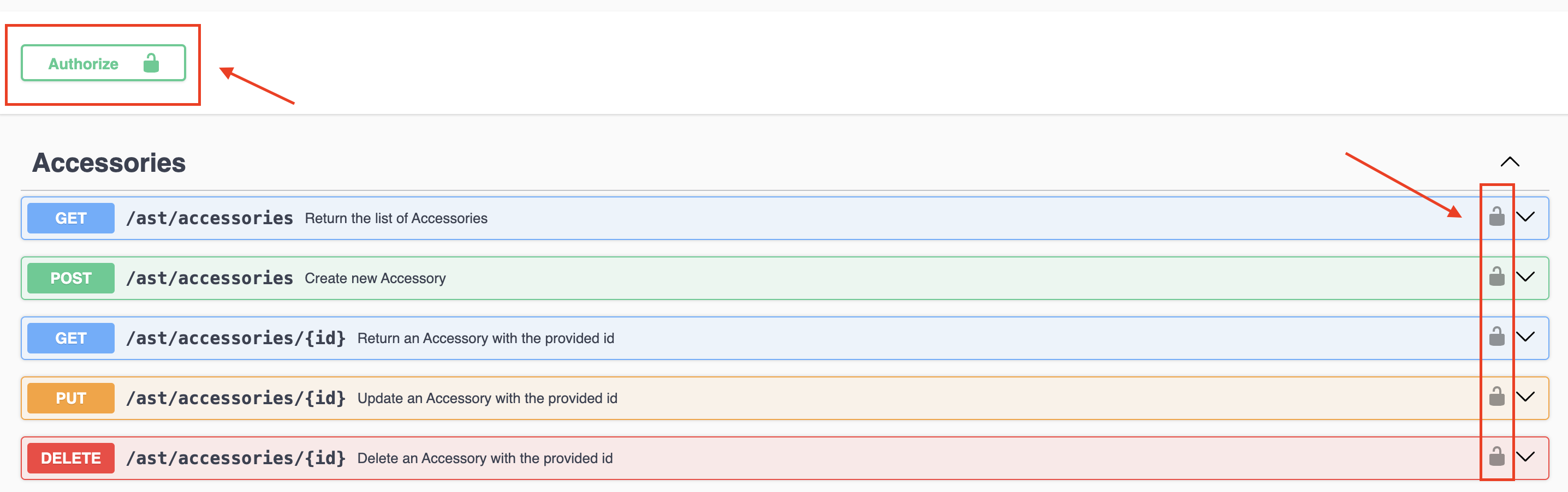Expand the GET list of Accessories operation arrow
The width and height of the screenshot is (1568, 492).
1525,217
